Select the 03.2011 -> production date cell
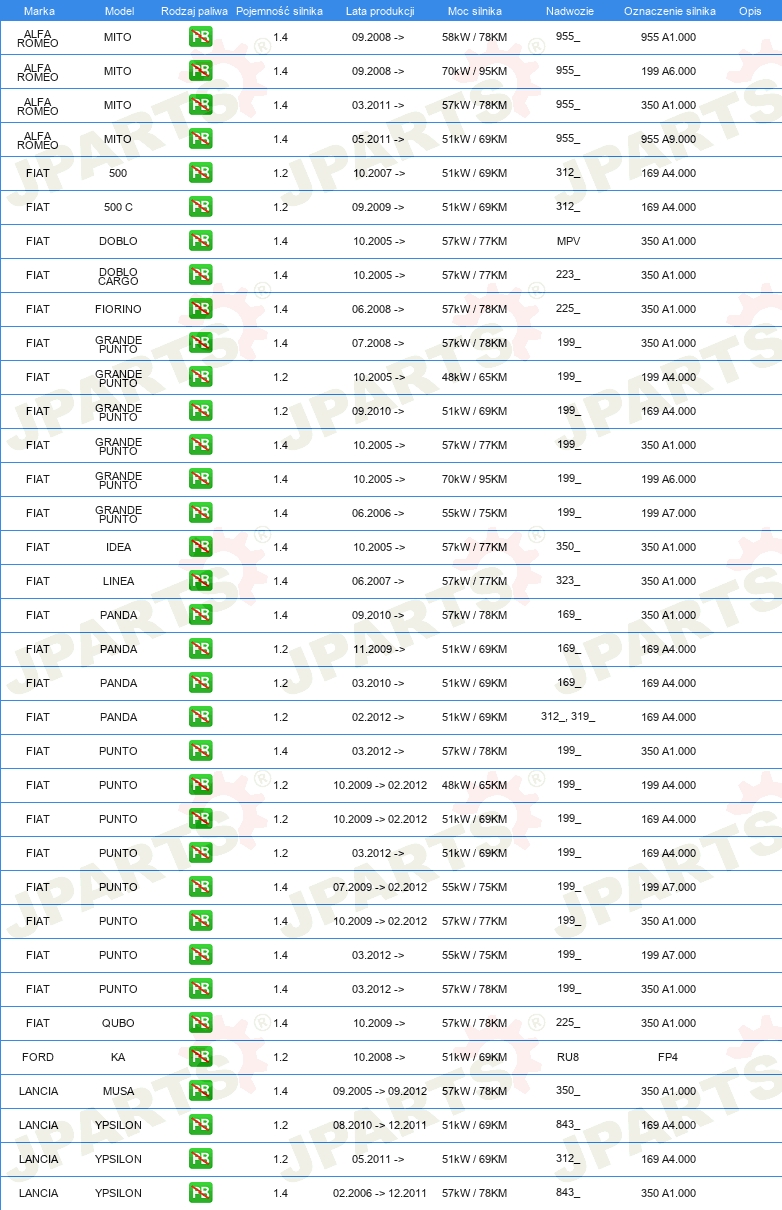Image resolution: width=782 pixels, height=1210 pixels. coord(379,105)
